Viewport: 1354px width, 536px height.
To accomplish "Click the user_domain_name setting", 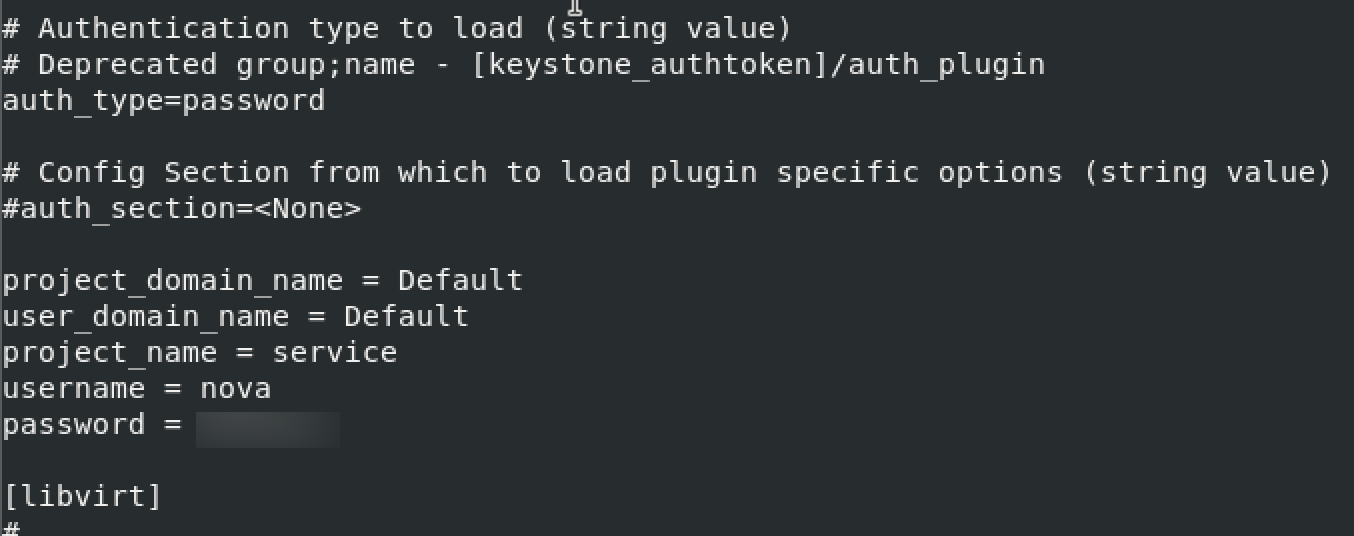I will coord(236,317).
